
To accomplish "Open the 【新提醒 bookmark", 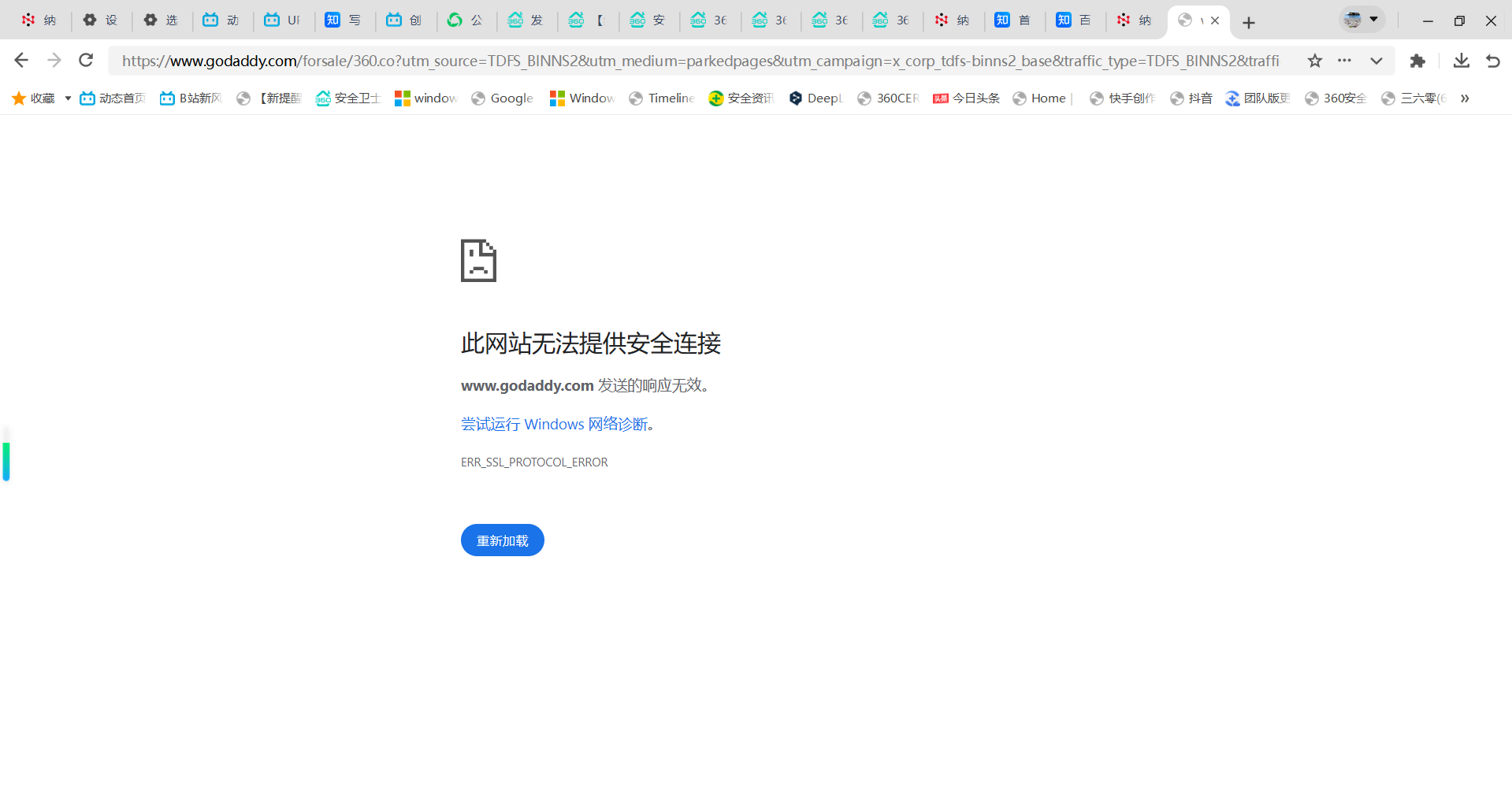I will (269, 98).
